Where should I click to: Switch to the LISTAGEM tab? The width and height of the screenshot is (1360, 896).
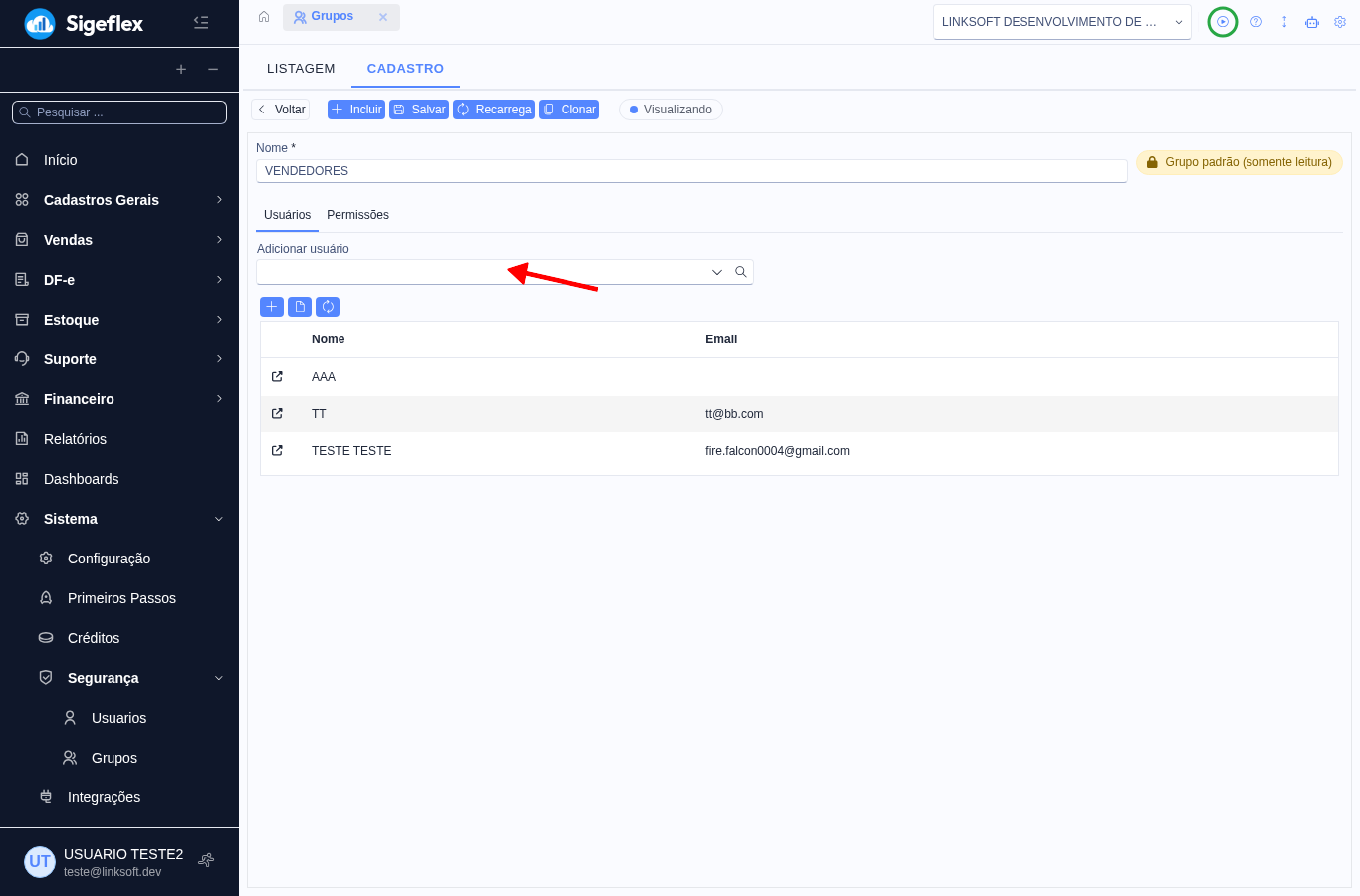(301, 69)
